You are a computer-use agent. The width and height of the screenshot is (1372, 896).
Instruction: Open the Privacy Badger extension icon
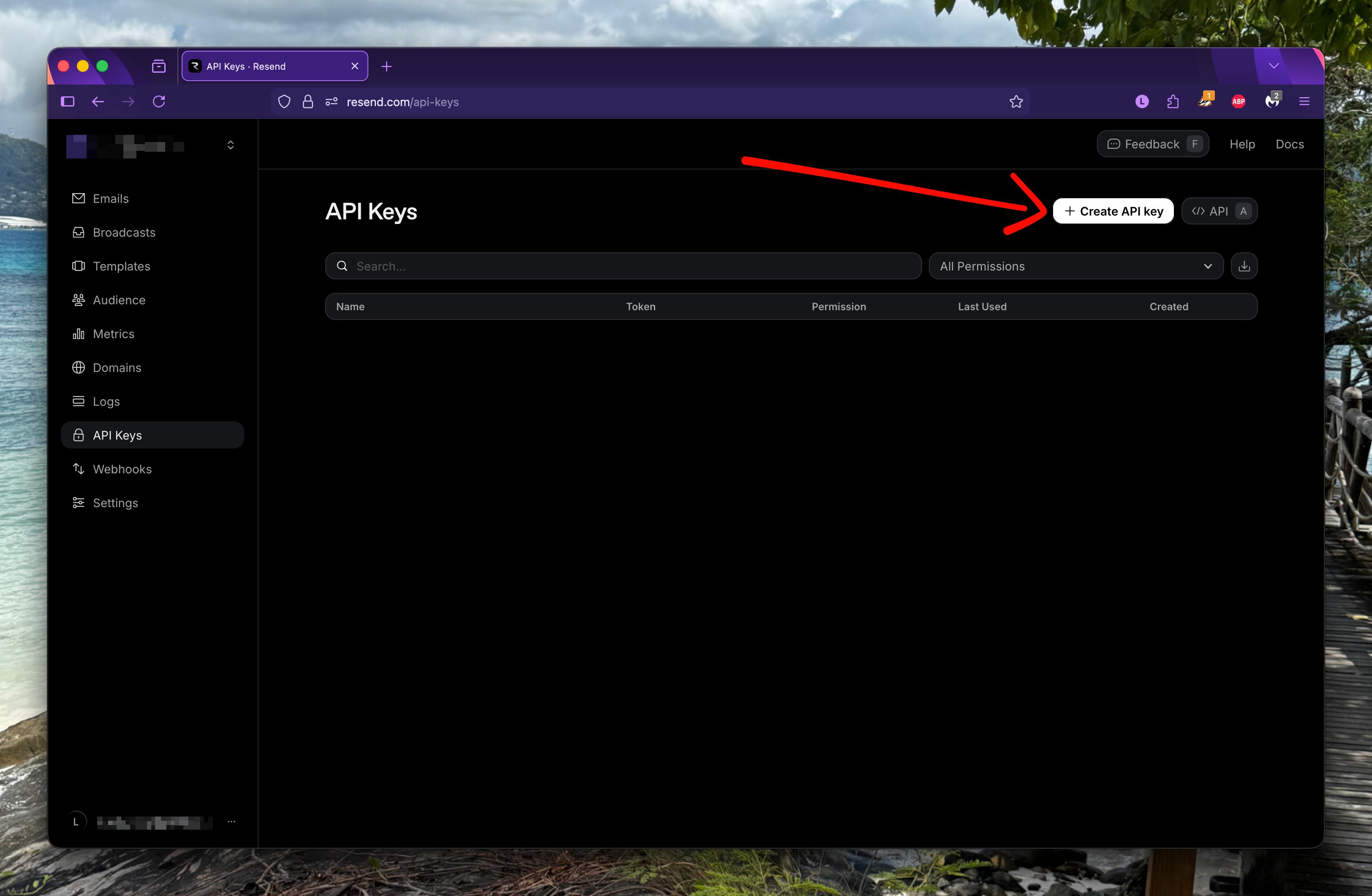[1205, 101]
